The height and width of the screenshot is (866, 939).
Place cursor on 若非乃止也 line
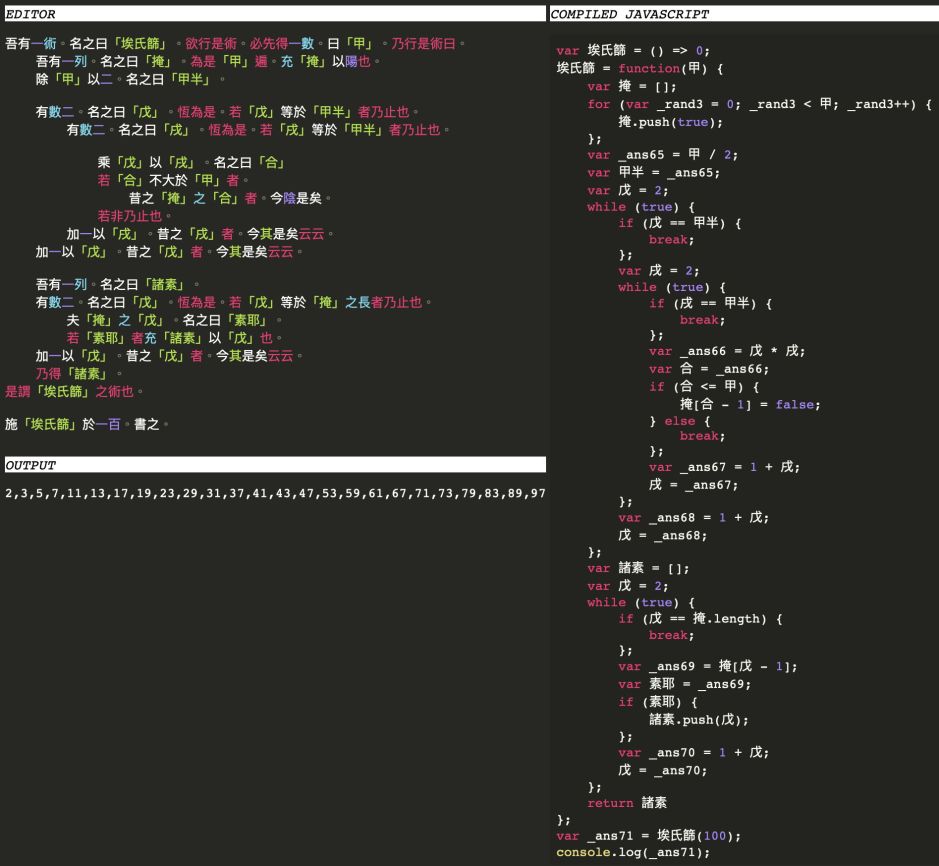tap(135, 215)
